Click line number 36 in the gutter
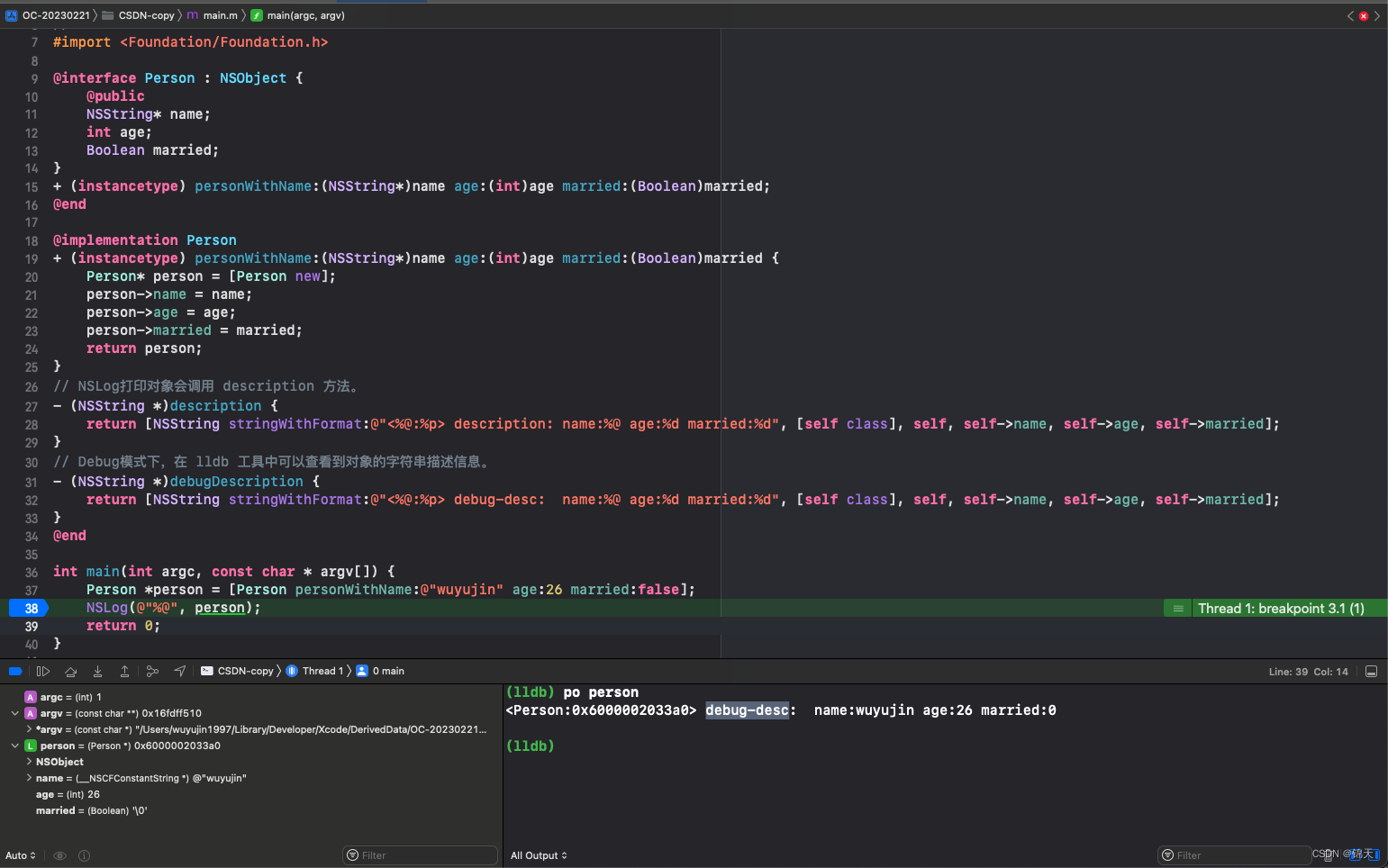Image resolution: width=1388 pixels, height=868 pixels. coord(32,573)
